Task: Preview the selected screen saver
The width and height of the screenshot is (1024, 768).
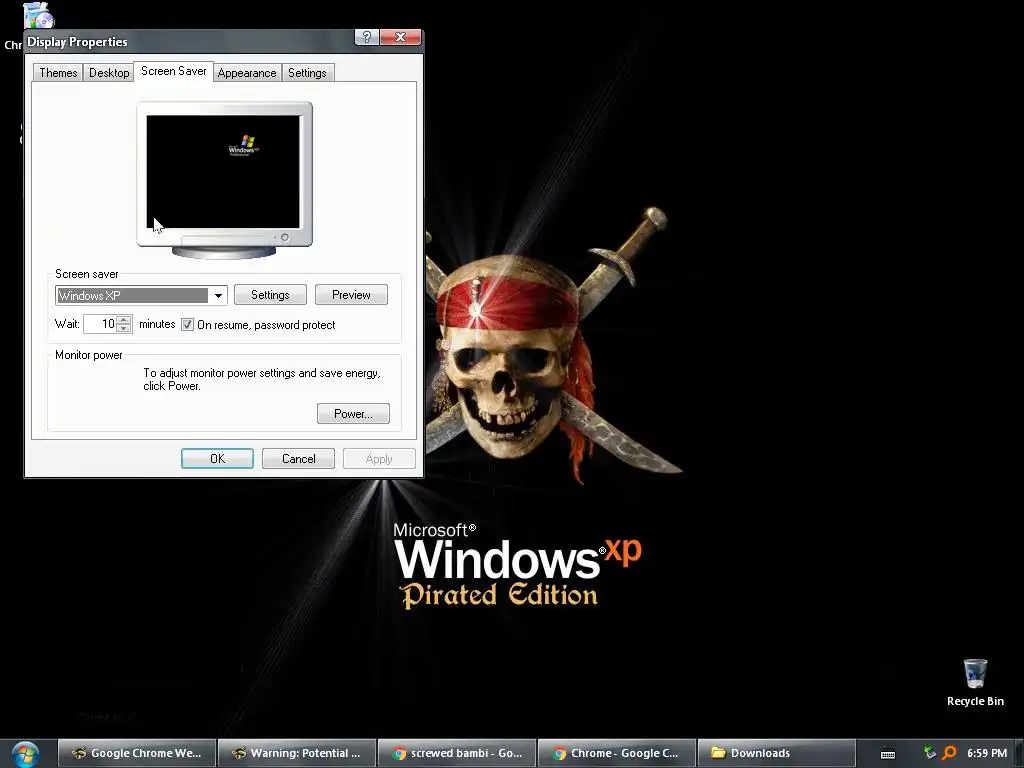Action: [x=351, y=295]
